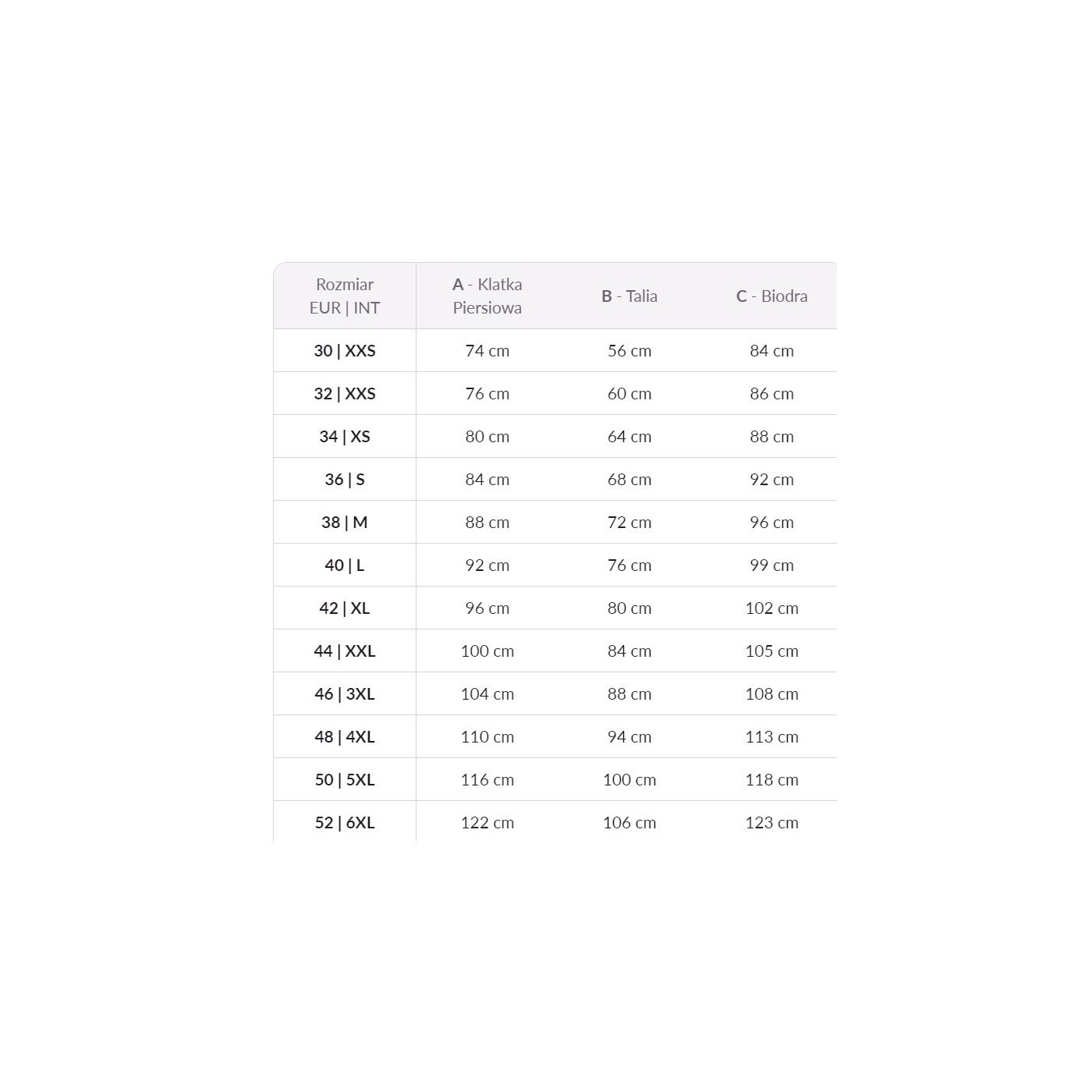
Task: Select the 30 | XXS size row
Action: (x=345, y=351)
